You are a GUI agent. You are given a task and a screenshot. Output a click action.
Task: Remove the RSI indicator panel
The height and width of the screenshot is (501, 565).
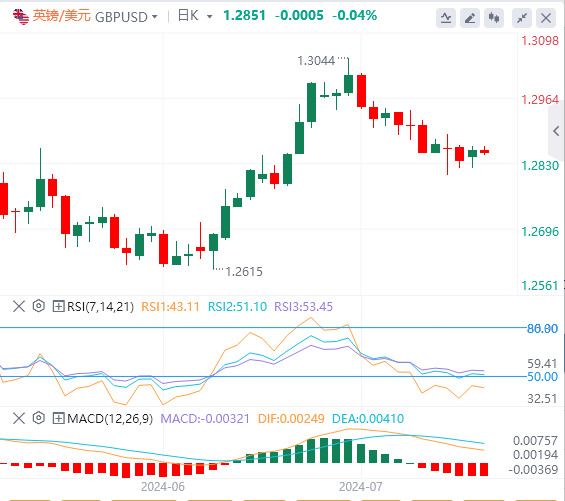[19, 306]
